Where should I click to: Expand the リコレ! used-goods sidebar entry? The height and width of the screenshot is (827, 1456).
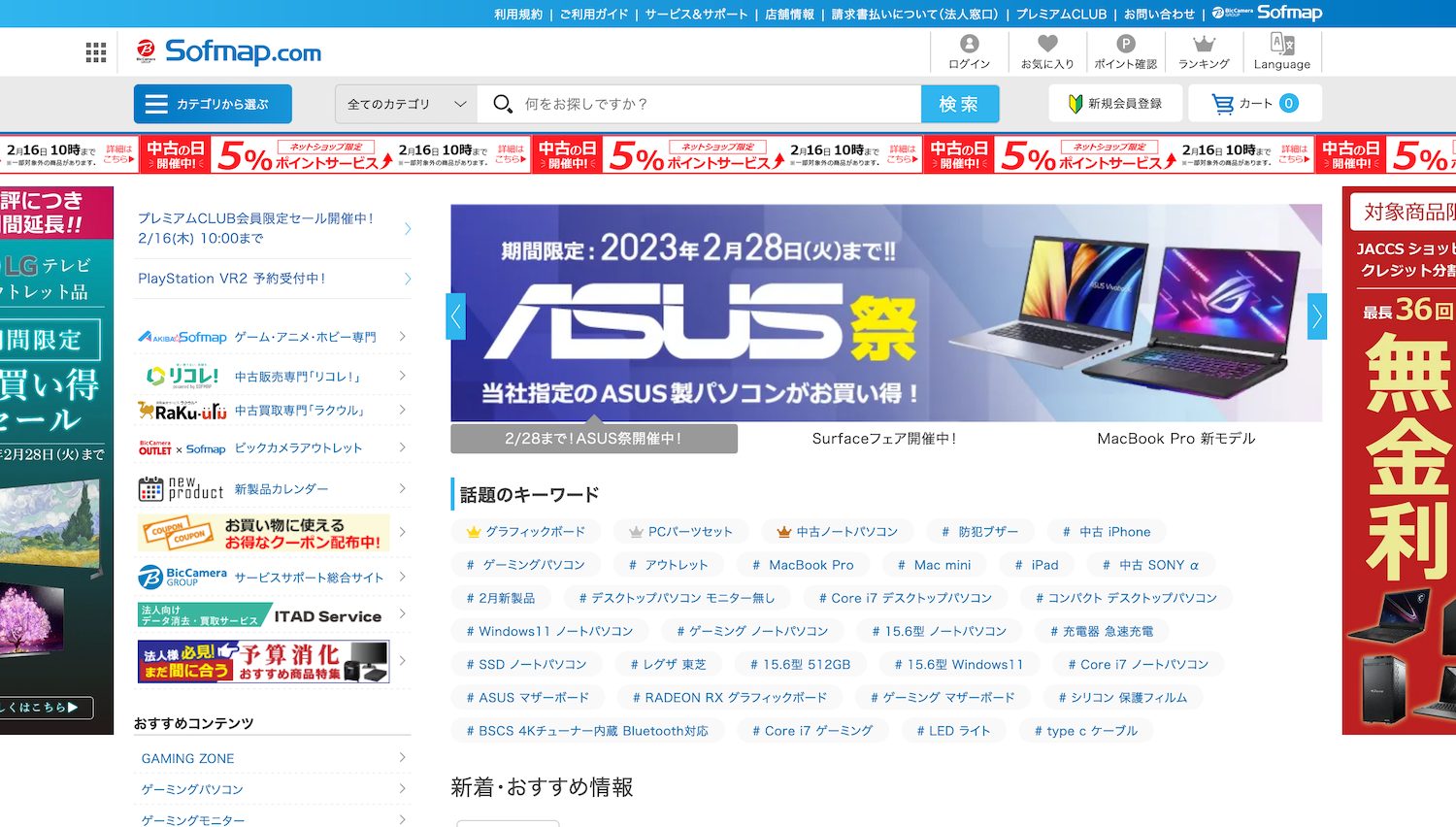coord(272,376)
